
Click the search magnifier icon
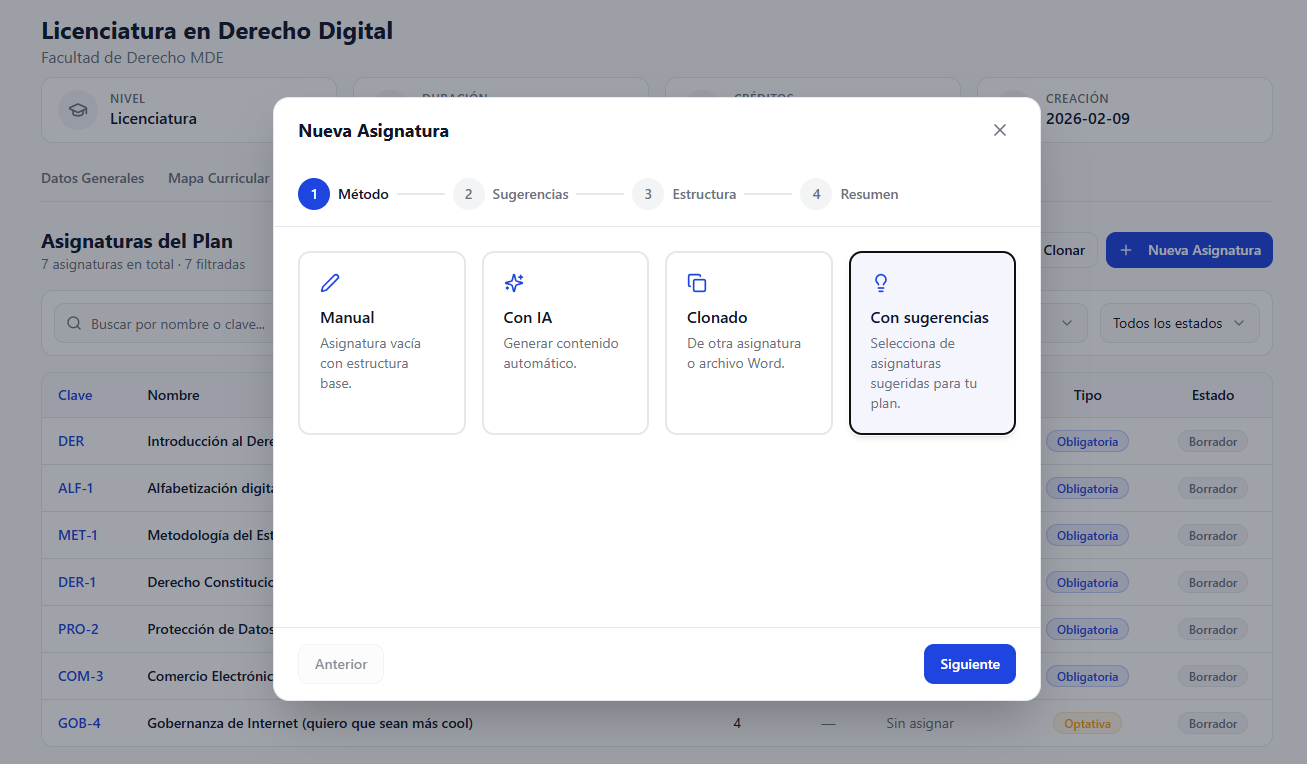pyautogui.click(x=74, y=324)
